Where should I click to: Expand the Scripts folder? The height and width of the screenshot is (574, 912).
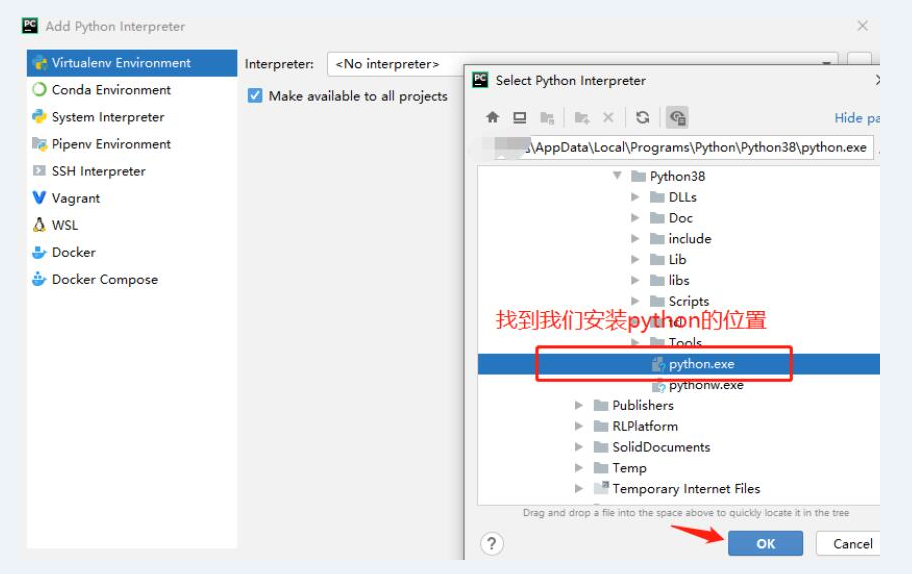[x=635, y=301]
